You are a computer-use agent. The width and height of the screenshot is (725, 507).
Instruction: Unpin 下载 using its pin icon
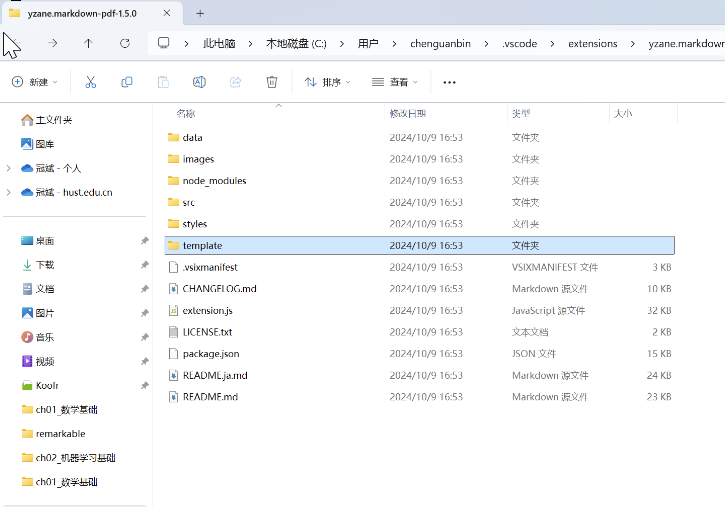click(x=145, y=265)
